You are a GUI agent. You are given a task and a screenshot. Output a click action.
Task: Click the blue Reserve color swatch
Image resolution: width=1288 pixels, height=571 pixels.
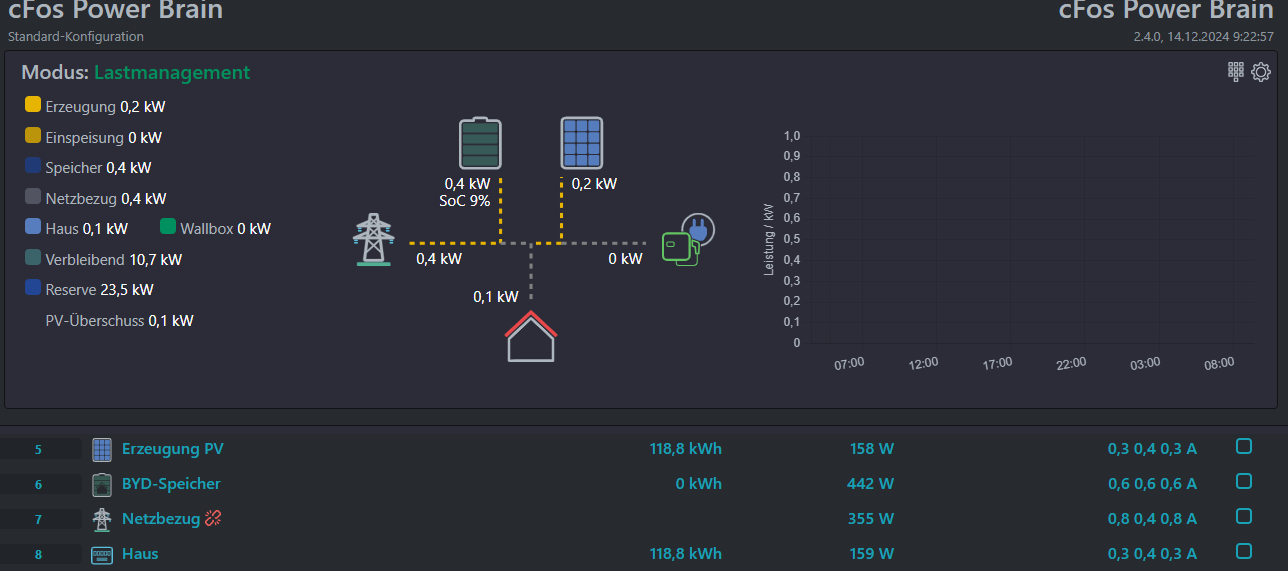pos(33,288)
